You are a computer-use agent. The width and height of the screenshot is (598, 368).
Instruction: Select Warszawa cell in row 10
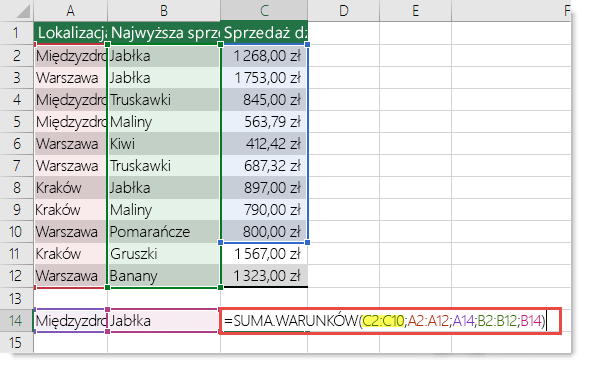(x=71, y=231)
